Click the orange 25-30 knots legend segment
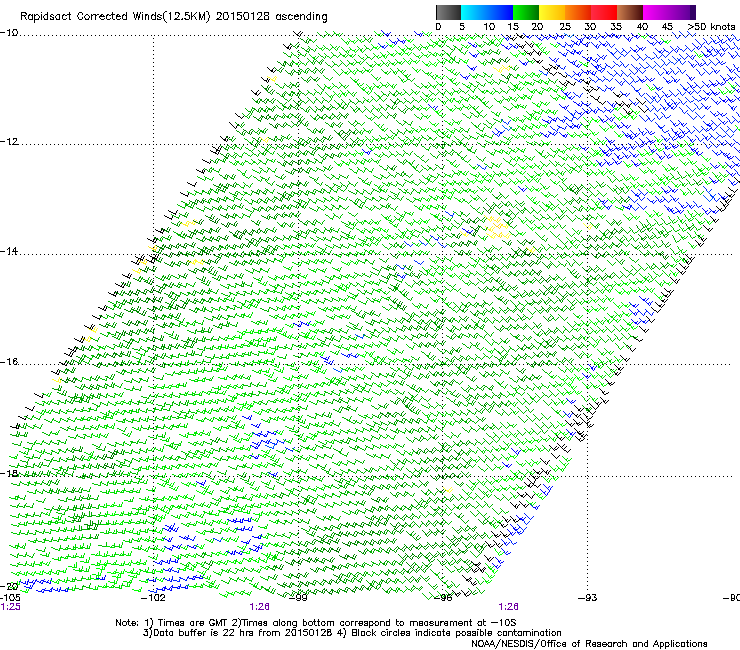Screen dimensions: 740x650 [x=578, y=12]
